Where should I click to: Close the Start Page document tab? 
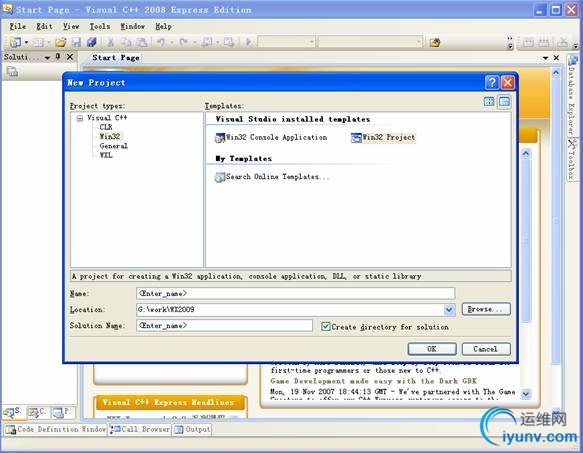556,58
